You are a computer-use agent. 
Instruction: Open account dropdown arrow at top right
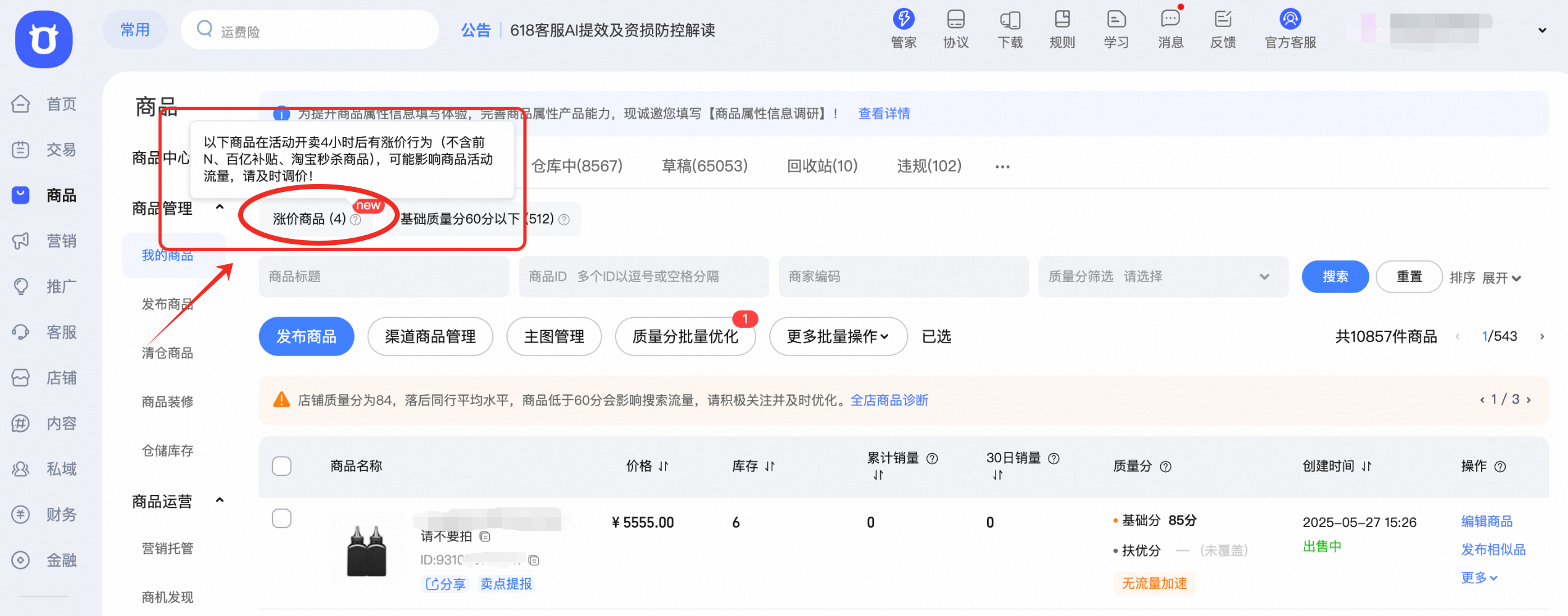pos(1542,30)
